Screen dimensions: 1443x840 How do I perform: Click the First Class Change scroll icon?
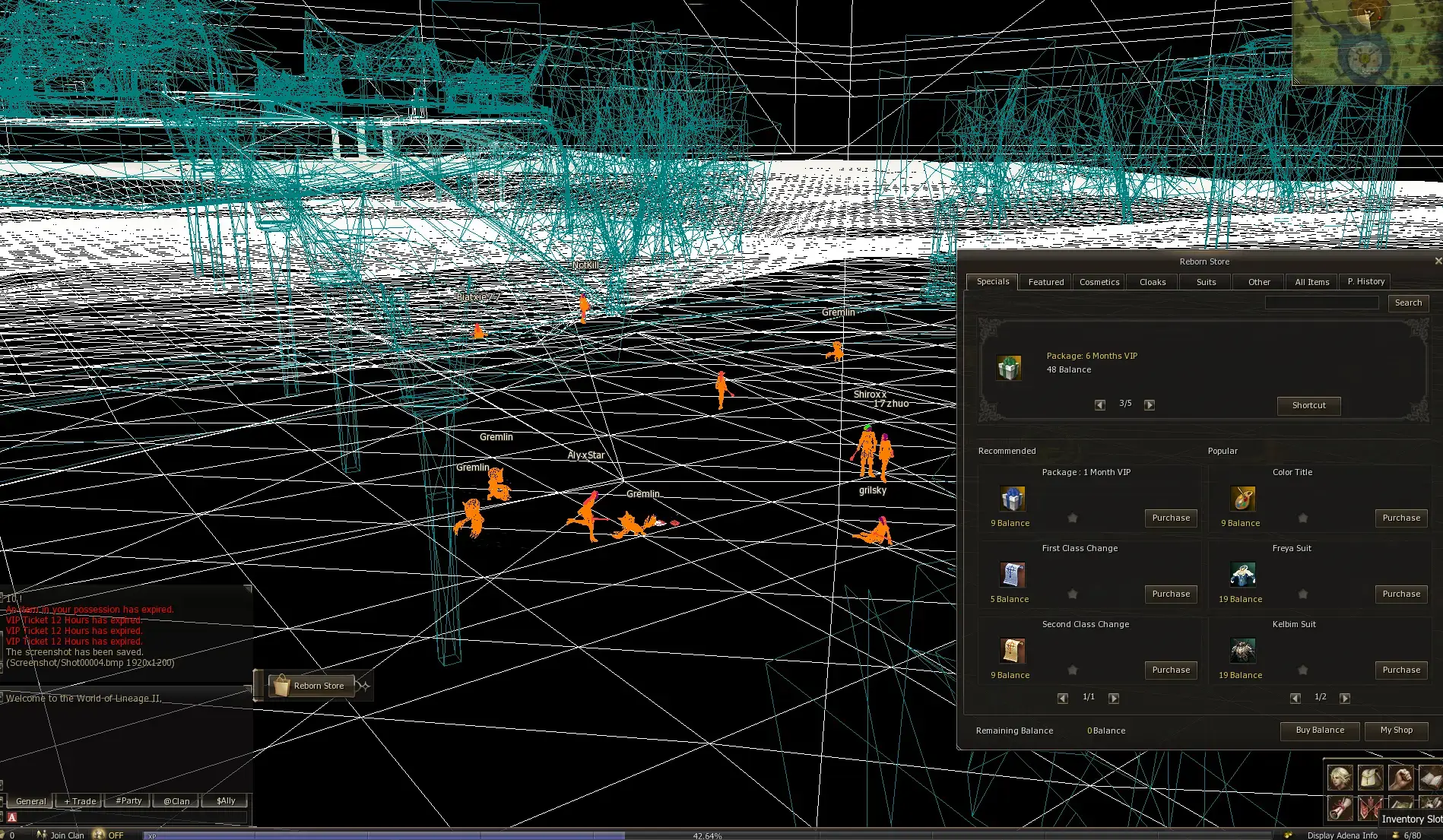coord(1013,575)
